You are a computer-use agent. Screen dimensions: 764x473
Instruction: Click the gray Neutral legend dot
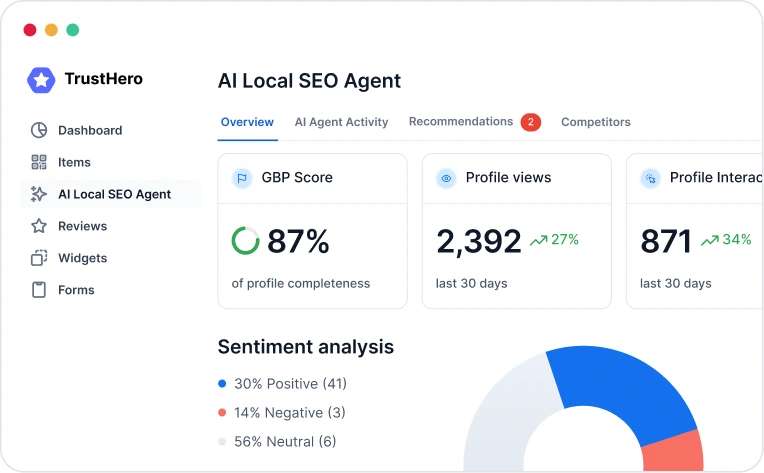pos(222,442)
